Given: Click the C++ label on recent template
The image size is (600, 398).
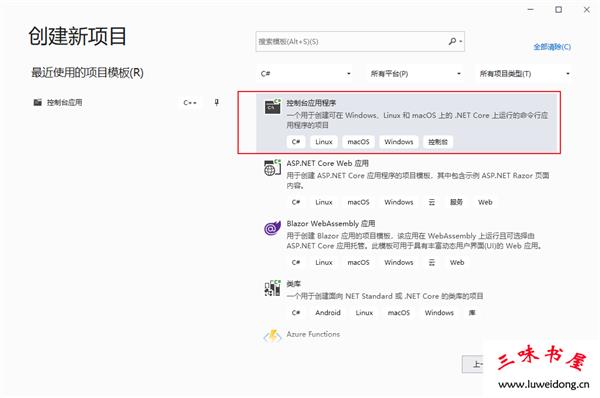Looking at the screenshot, I should 189,103.
